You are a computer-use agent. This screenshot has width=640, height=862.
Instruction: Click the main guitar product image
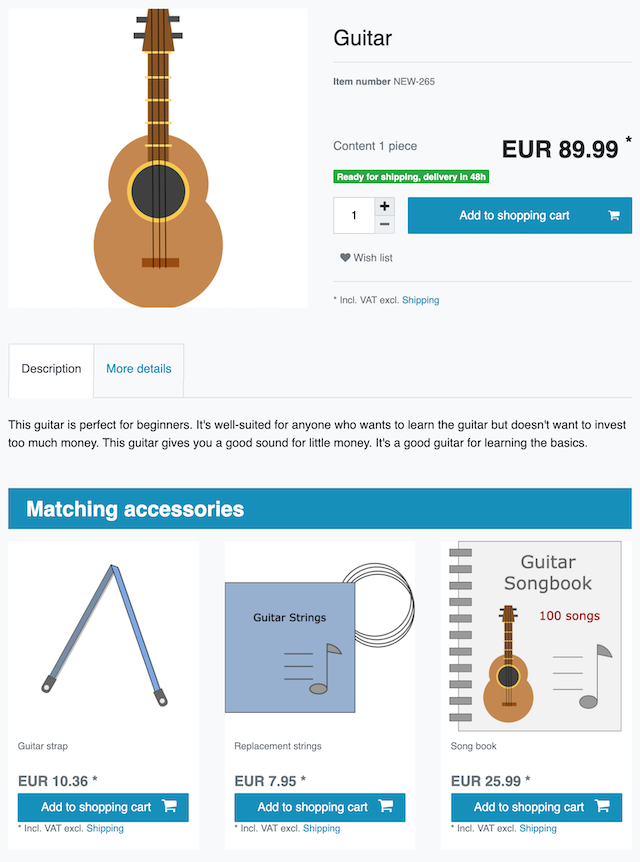[158, 158]
